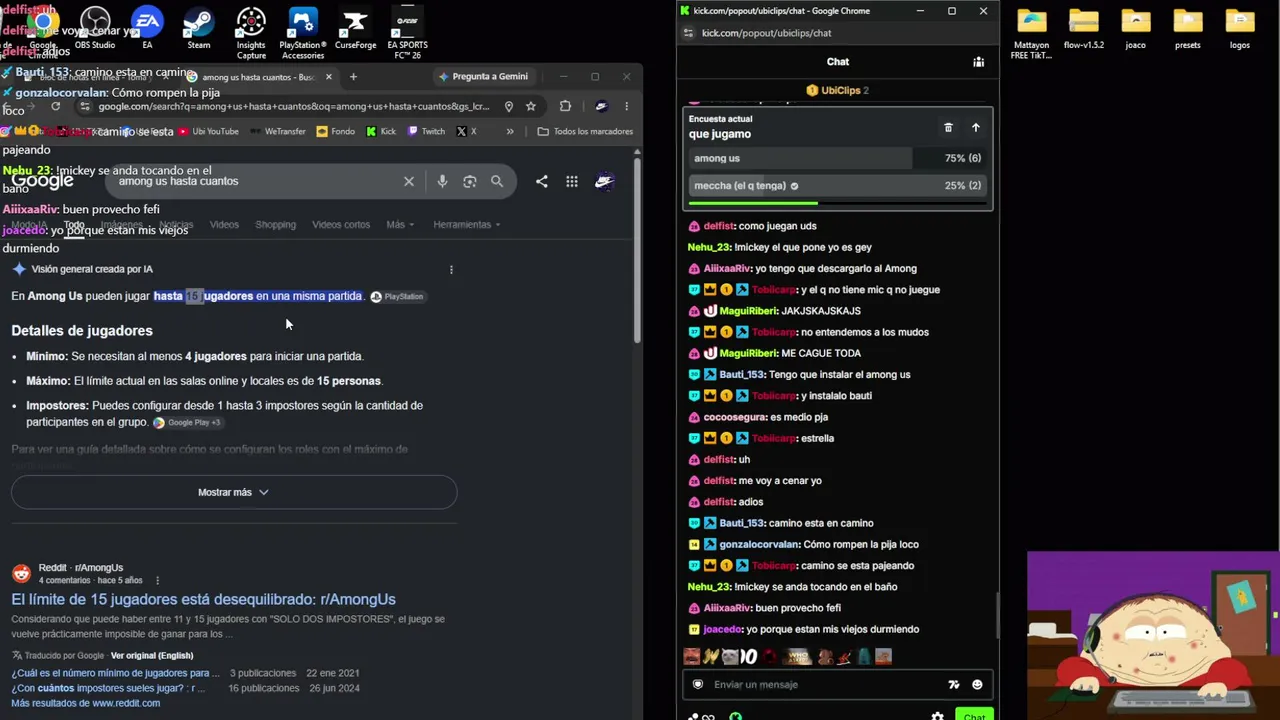Open 7TV emotes in chat input
The image size is (1280, 720).
coord(953,685)
